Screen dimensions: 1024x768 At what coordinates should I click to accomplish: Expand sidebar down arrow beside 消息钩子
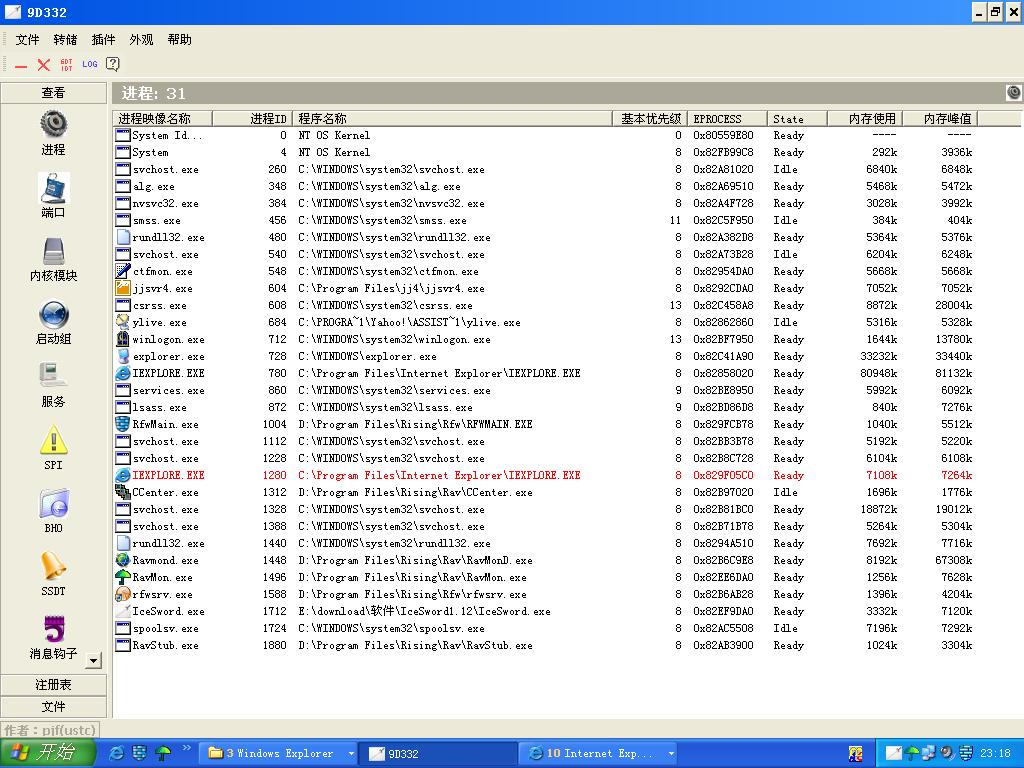pyautogui.click(x=93, y=661)
